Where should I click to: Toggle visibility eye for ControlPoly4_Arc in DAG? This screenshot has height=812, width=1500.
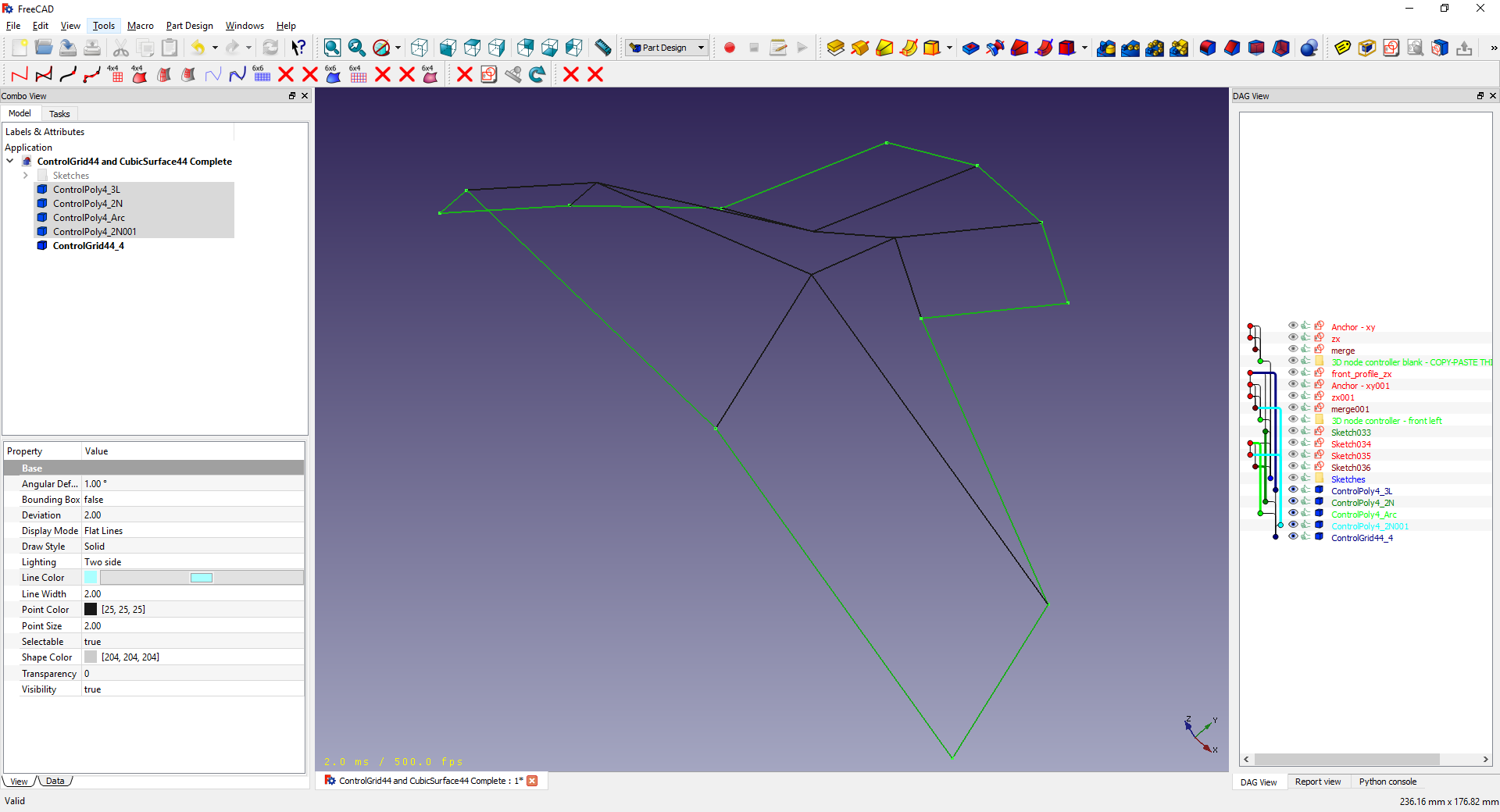tap(1293, 514)
